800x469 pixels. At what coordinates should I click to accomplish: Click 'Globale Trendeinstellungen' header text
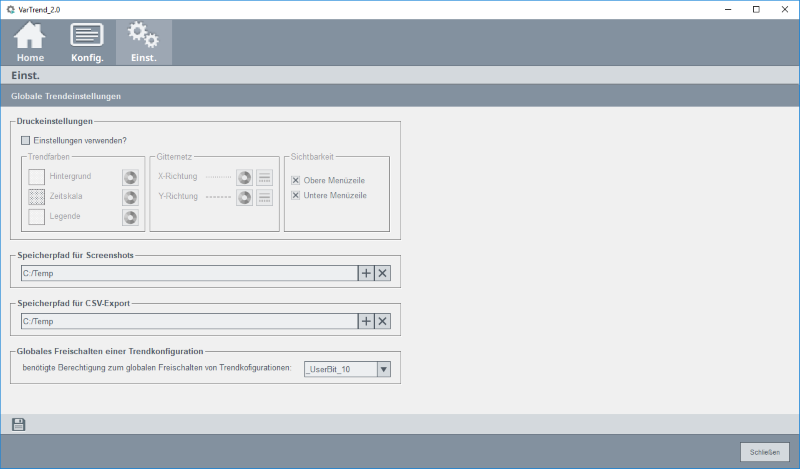[66, 96]
